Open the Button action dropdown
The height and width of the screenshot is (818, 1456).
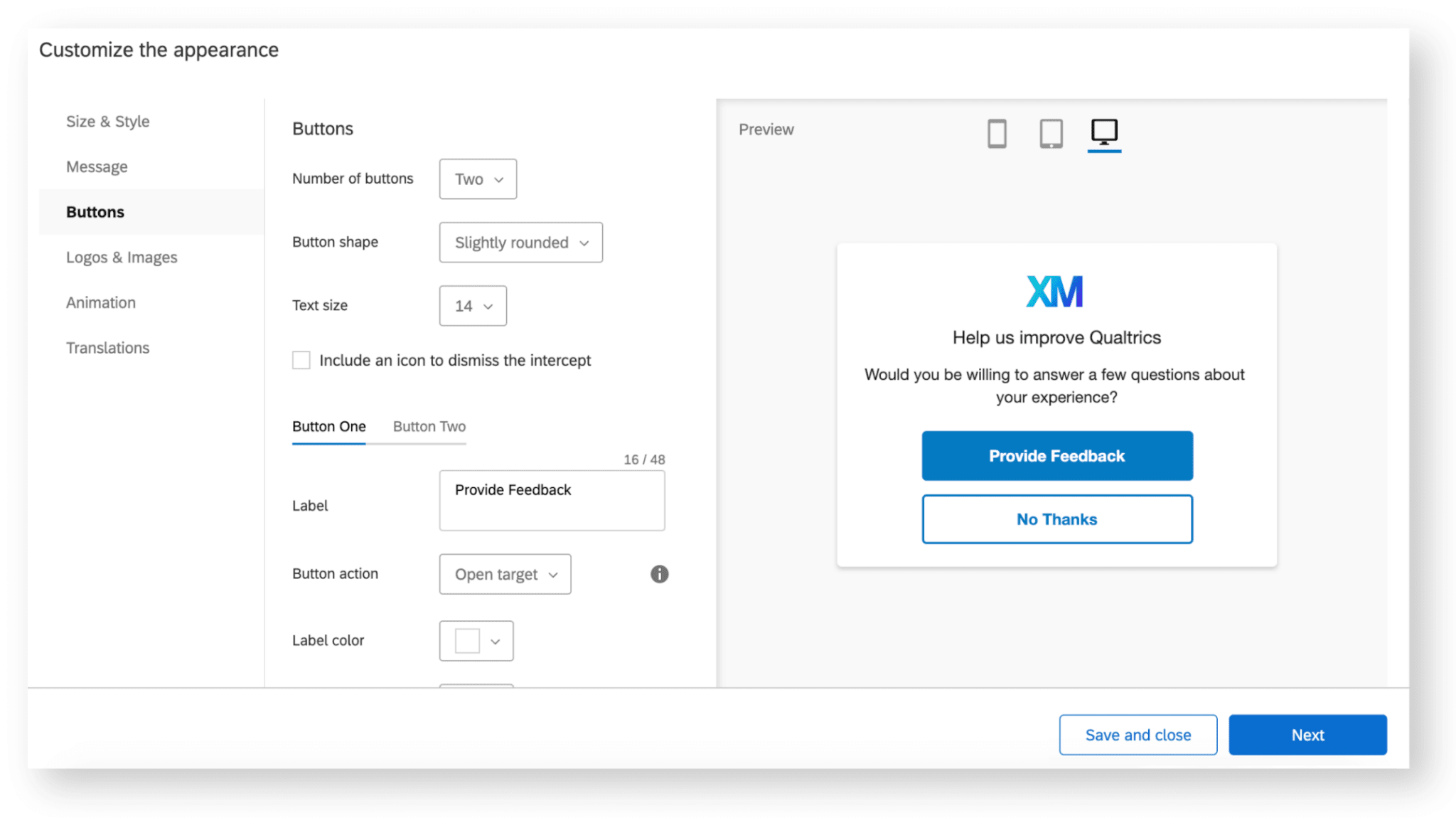click(504, 574)
